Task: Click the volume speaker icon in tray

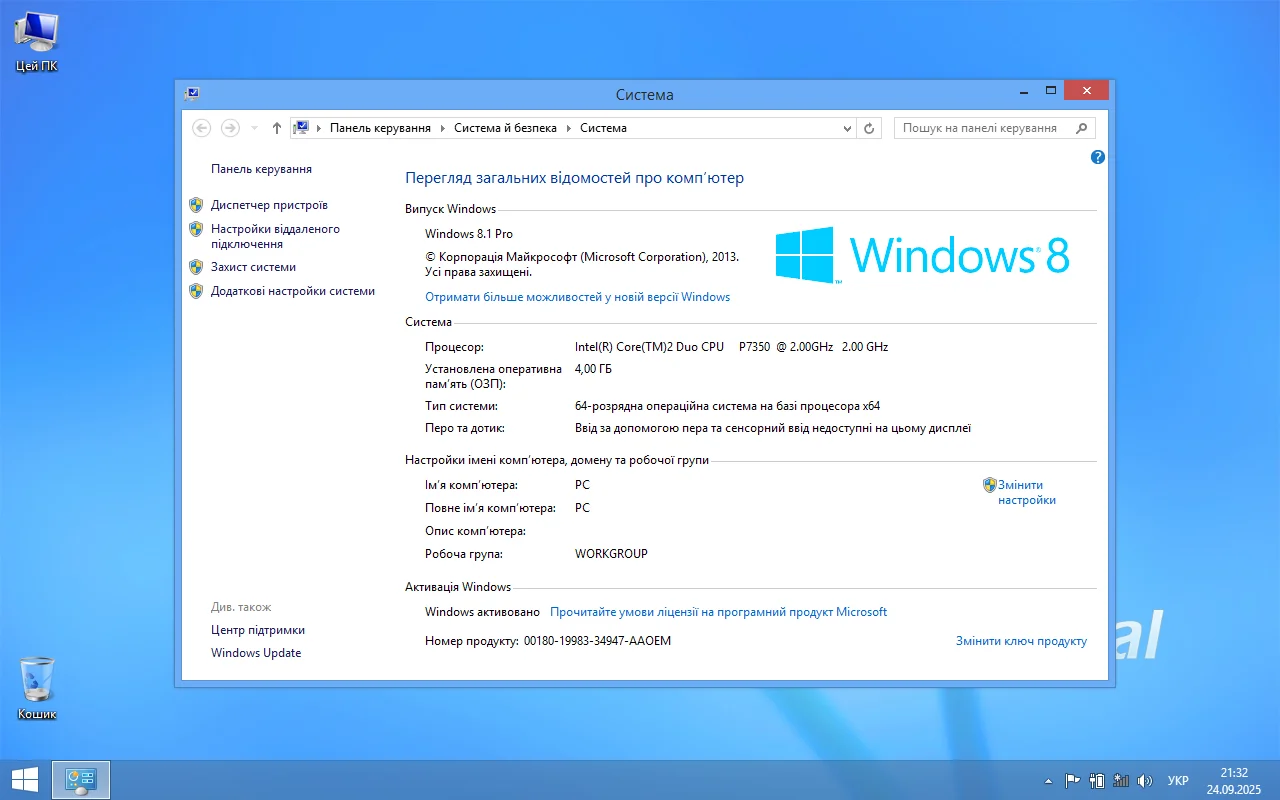Action: point(1145,781)
